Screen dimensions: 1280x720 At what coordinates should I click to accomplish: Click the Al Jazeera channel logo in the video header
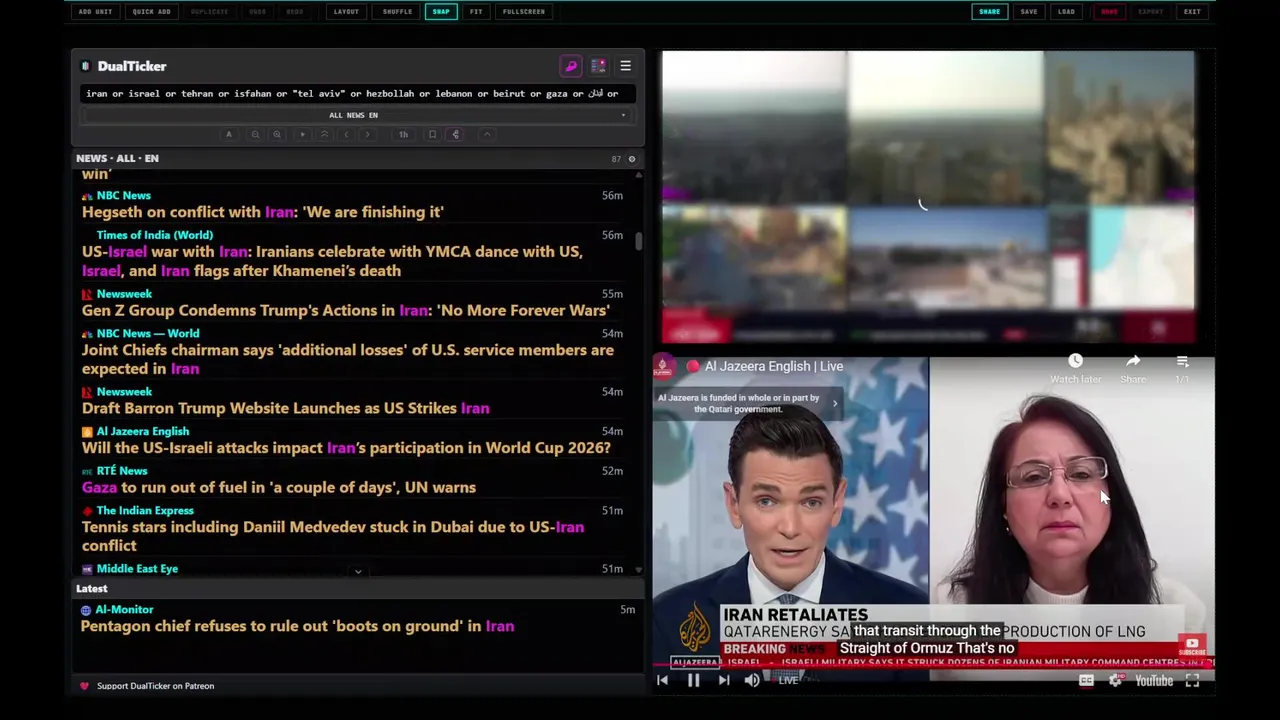pos(663,366)
